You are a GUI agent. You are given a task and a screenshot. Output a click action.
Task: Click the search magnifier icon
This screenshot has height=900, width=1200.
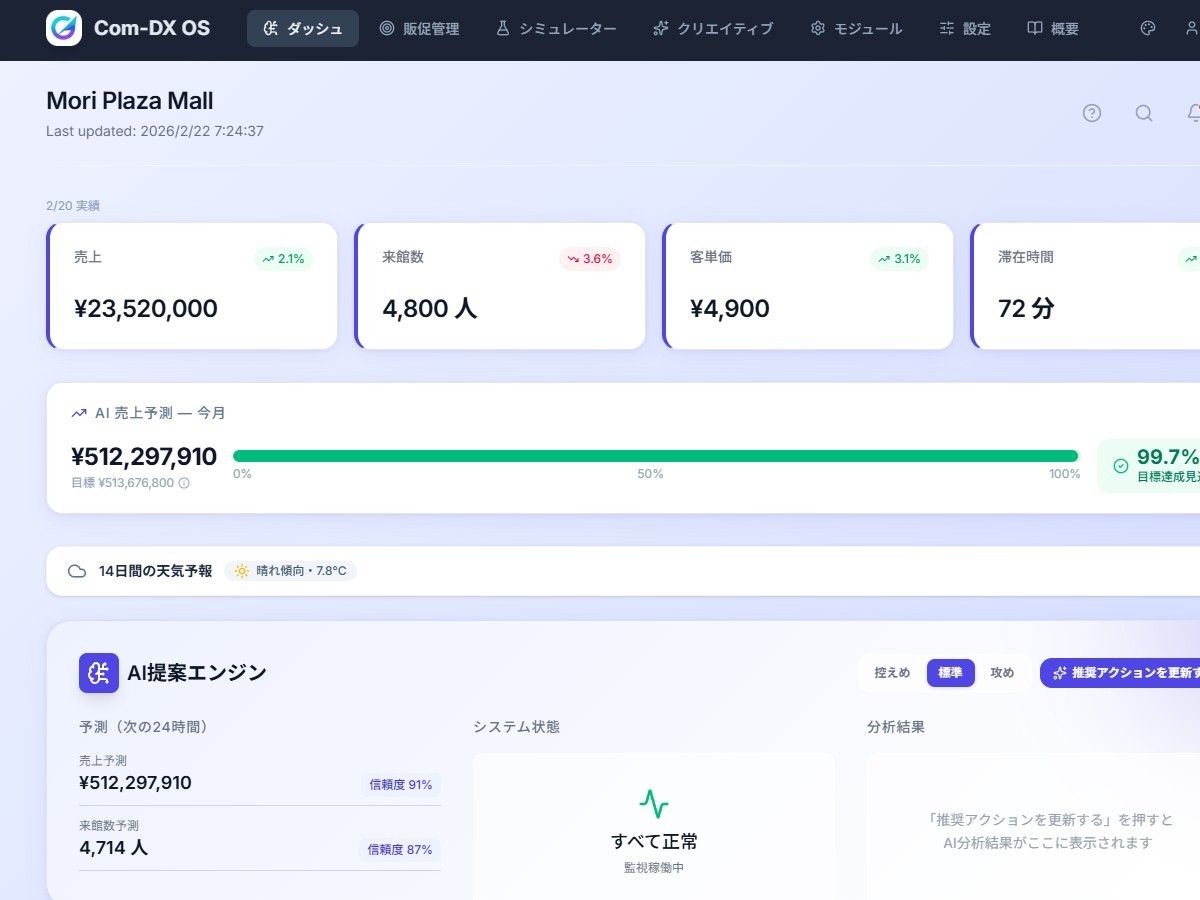click(x=1144, y=113)
